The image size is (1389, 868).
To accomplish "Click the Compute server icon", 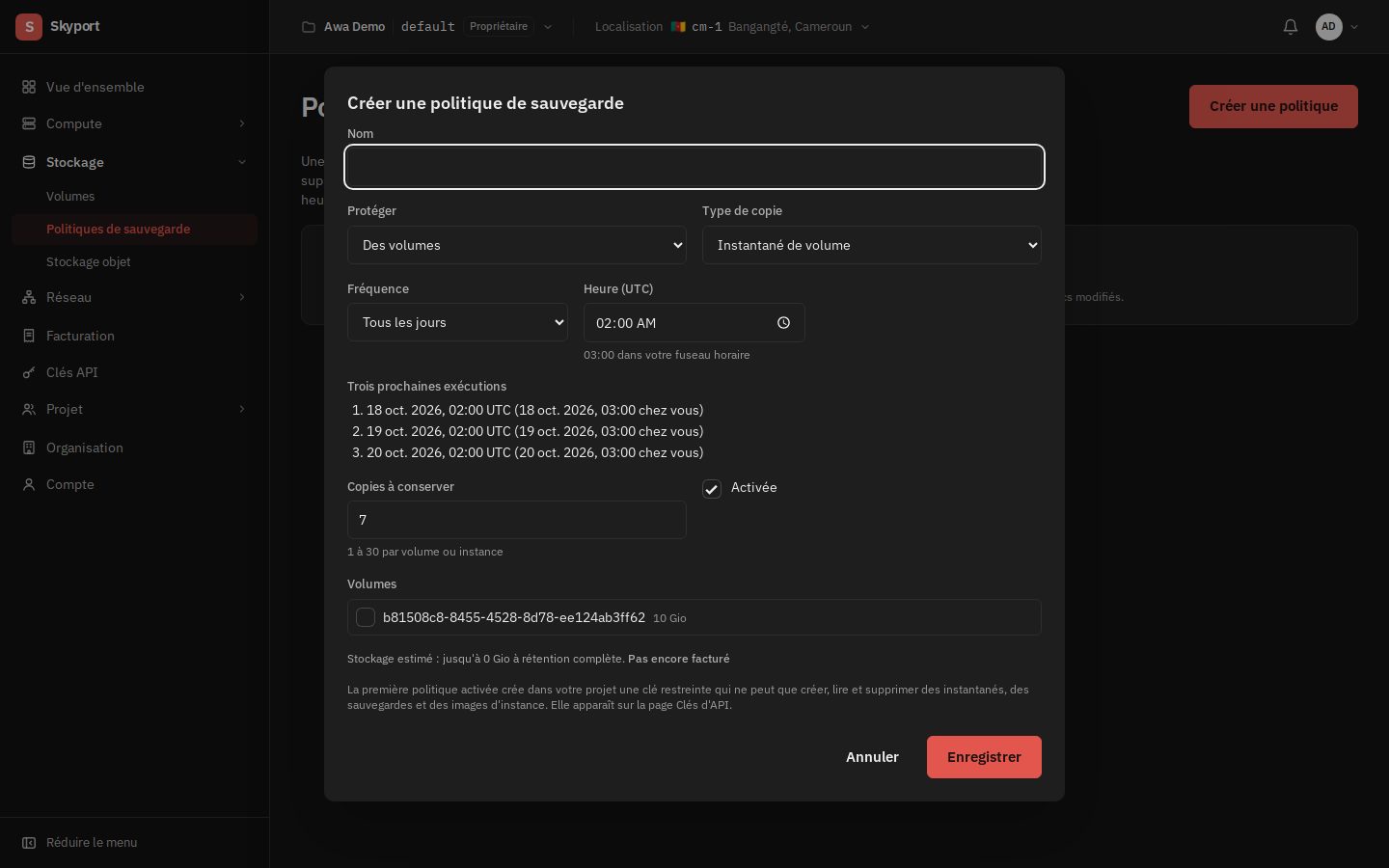I will click(x=29, y=123).
